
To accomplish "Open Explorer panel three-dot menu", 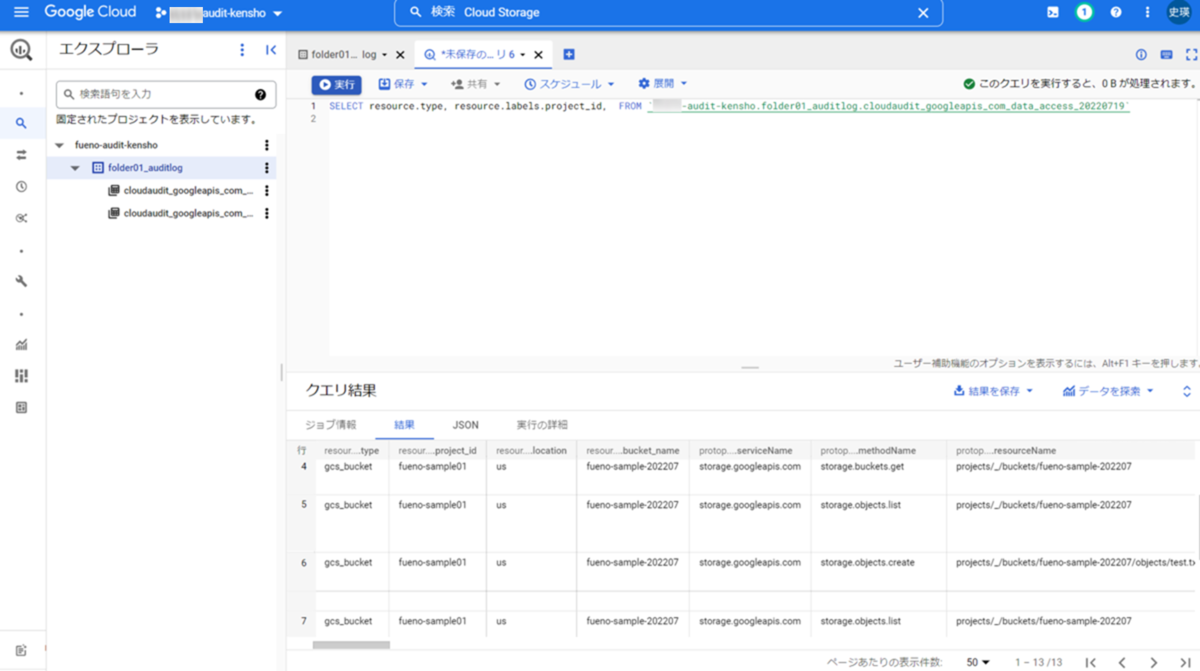I will click(x=242, y=50).
